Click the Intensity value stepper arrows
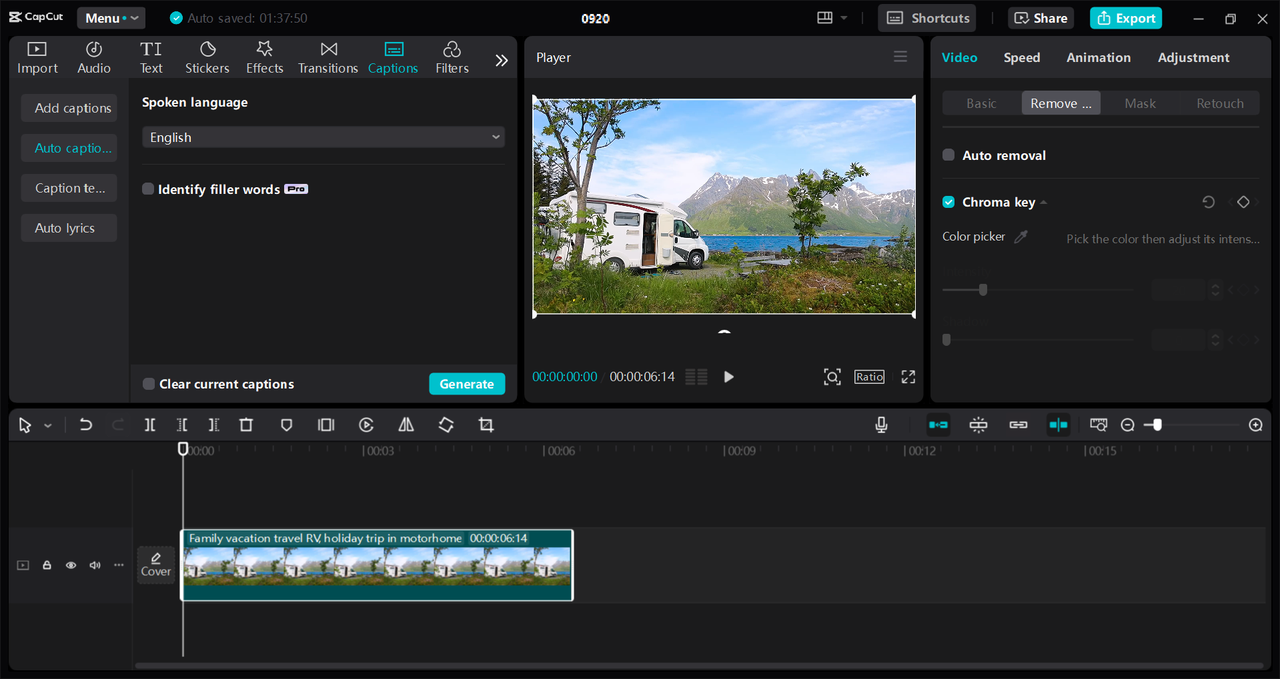The width and height of the screenshot is (1280, 679). (1216, 290)
